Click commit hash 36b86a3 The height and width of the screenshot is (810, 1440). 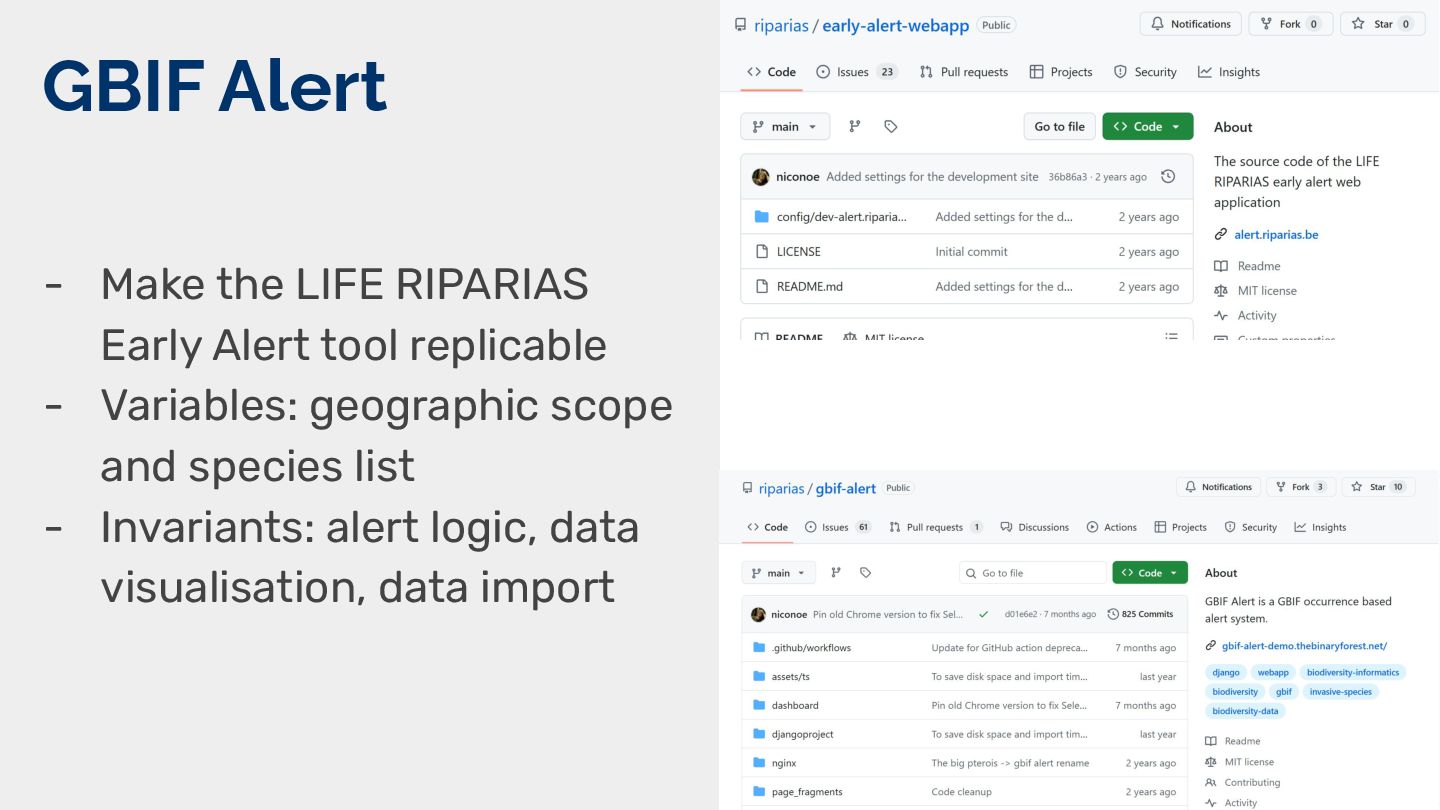coord(1067,177)
